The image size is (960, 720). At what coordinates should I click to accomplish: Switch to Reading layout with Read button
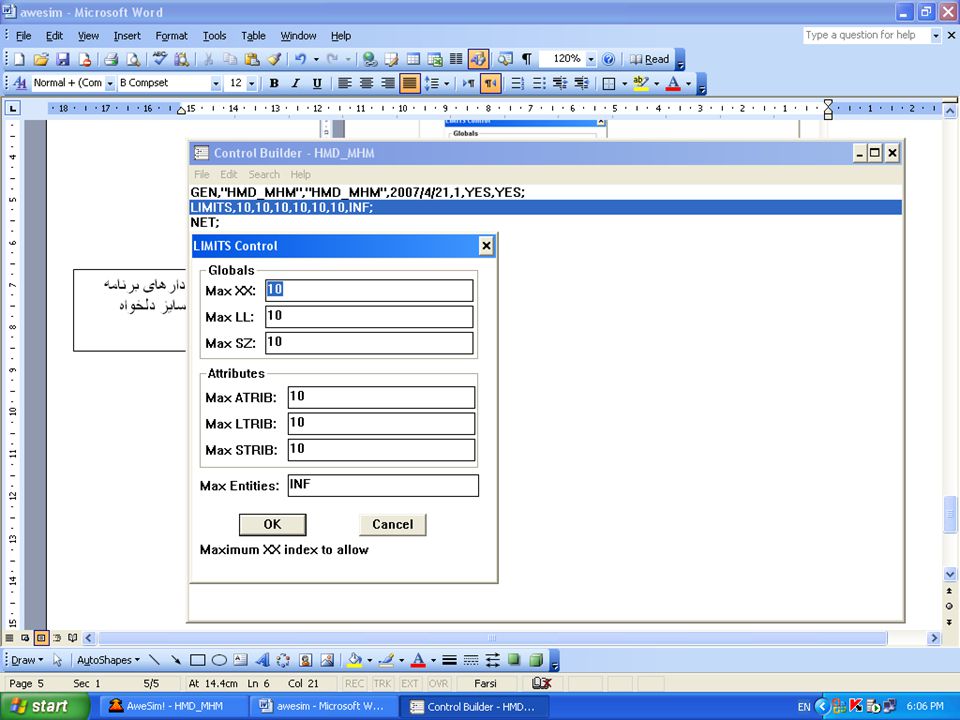pyautogui.click(x=650, y=59)
